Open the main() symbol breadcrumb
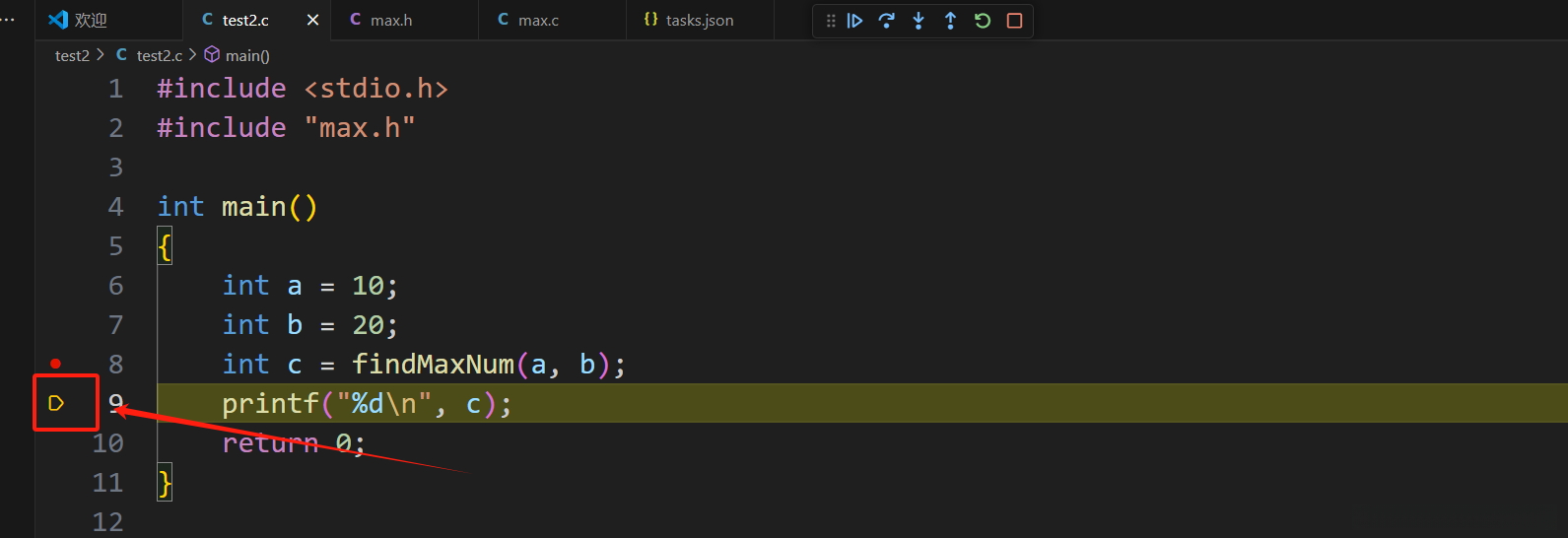The width and height of the screenshot is (1568, 538). pos(247,56)
